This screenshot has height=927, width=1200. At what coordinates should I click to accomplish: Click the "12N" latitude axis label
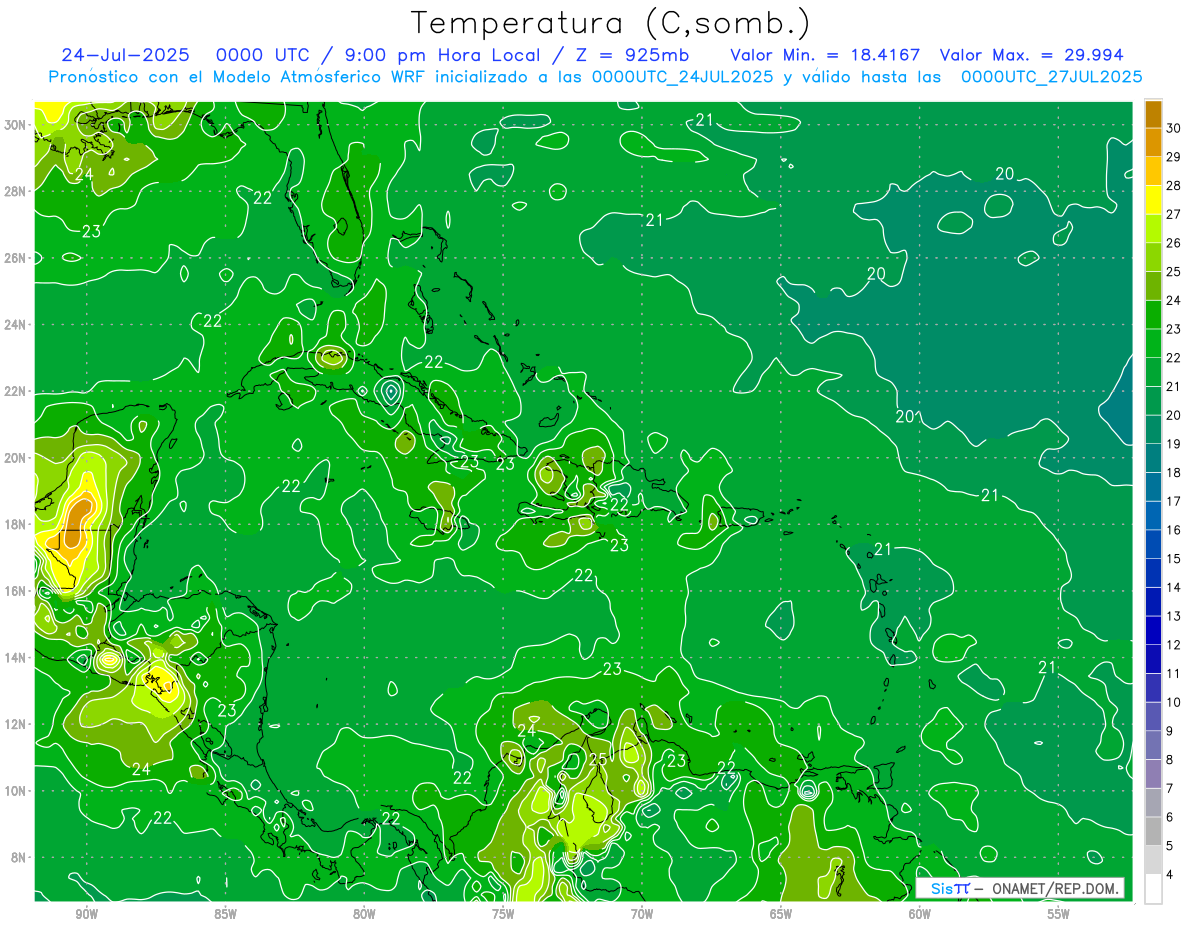coord(16,724)
